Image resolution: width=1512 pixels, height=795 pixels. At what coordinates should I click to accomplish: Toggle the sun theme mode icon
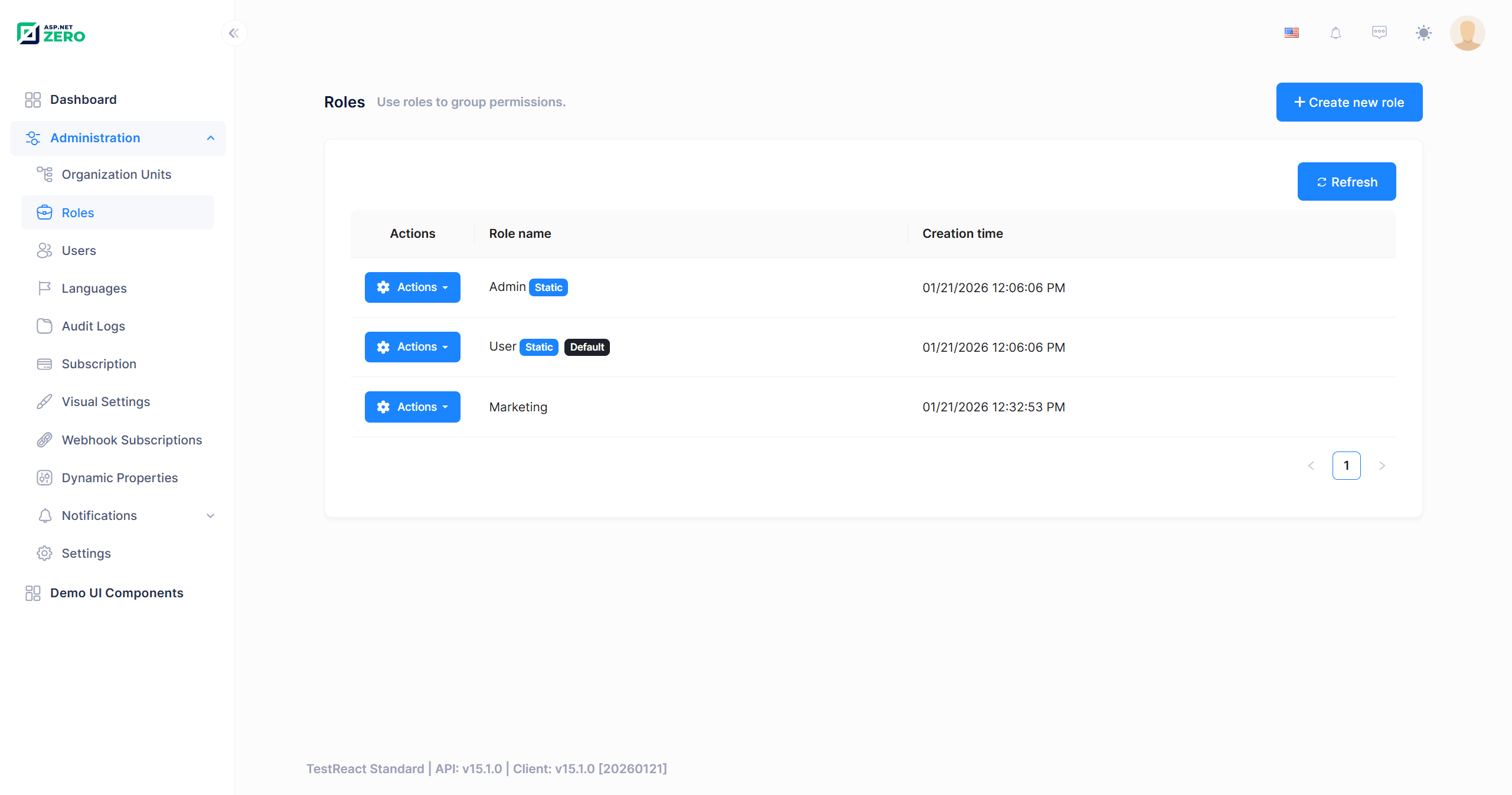pos(1423,33)
